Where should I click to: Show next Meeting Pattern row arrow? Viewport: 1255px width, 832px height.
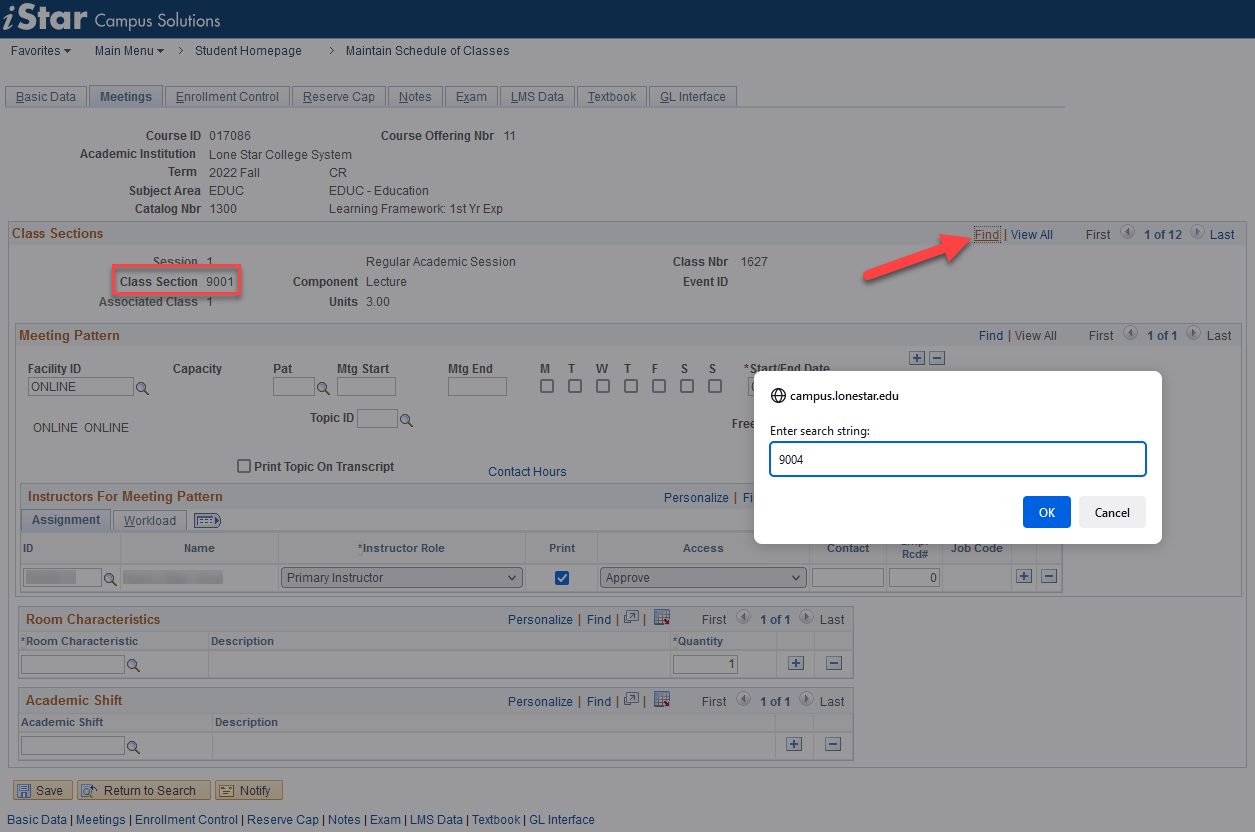[x=1194, y=334]
